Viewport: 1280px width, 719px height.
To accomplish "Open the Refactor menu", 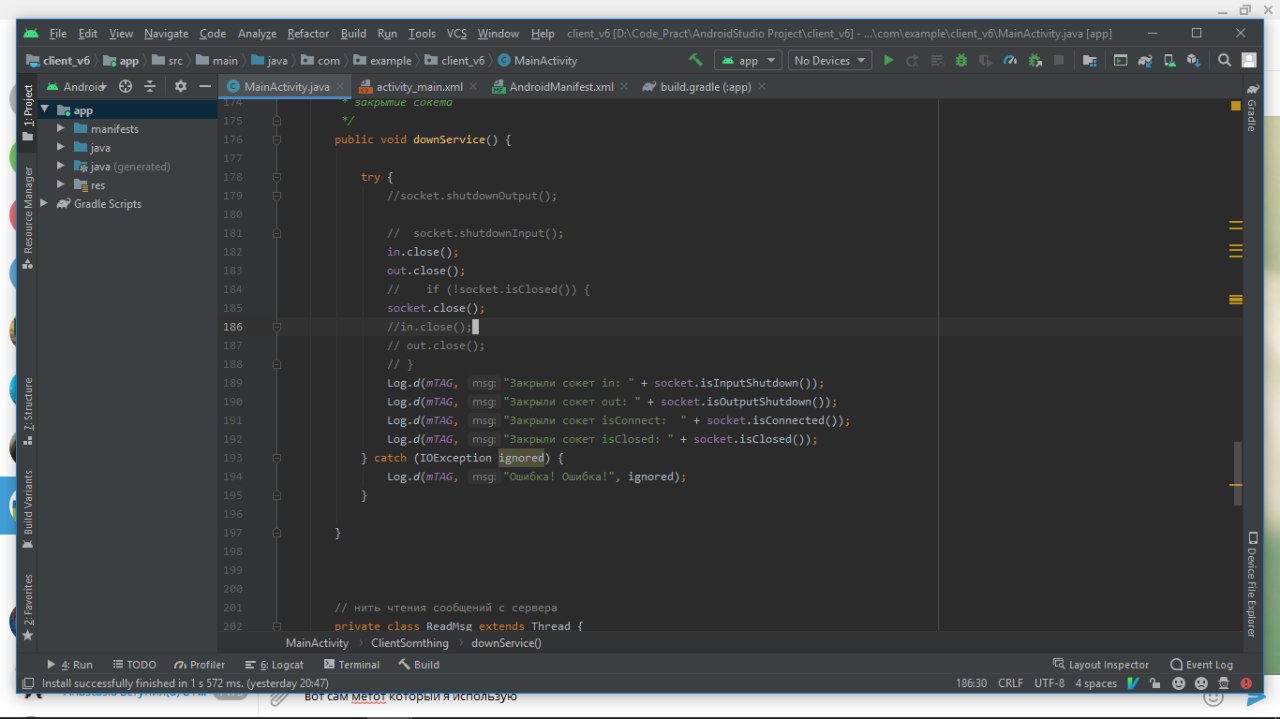I will (308, 33).
